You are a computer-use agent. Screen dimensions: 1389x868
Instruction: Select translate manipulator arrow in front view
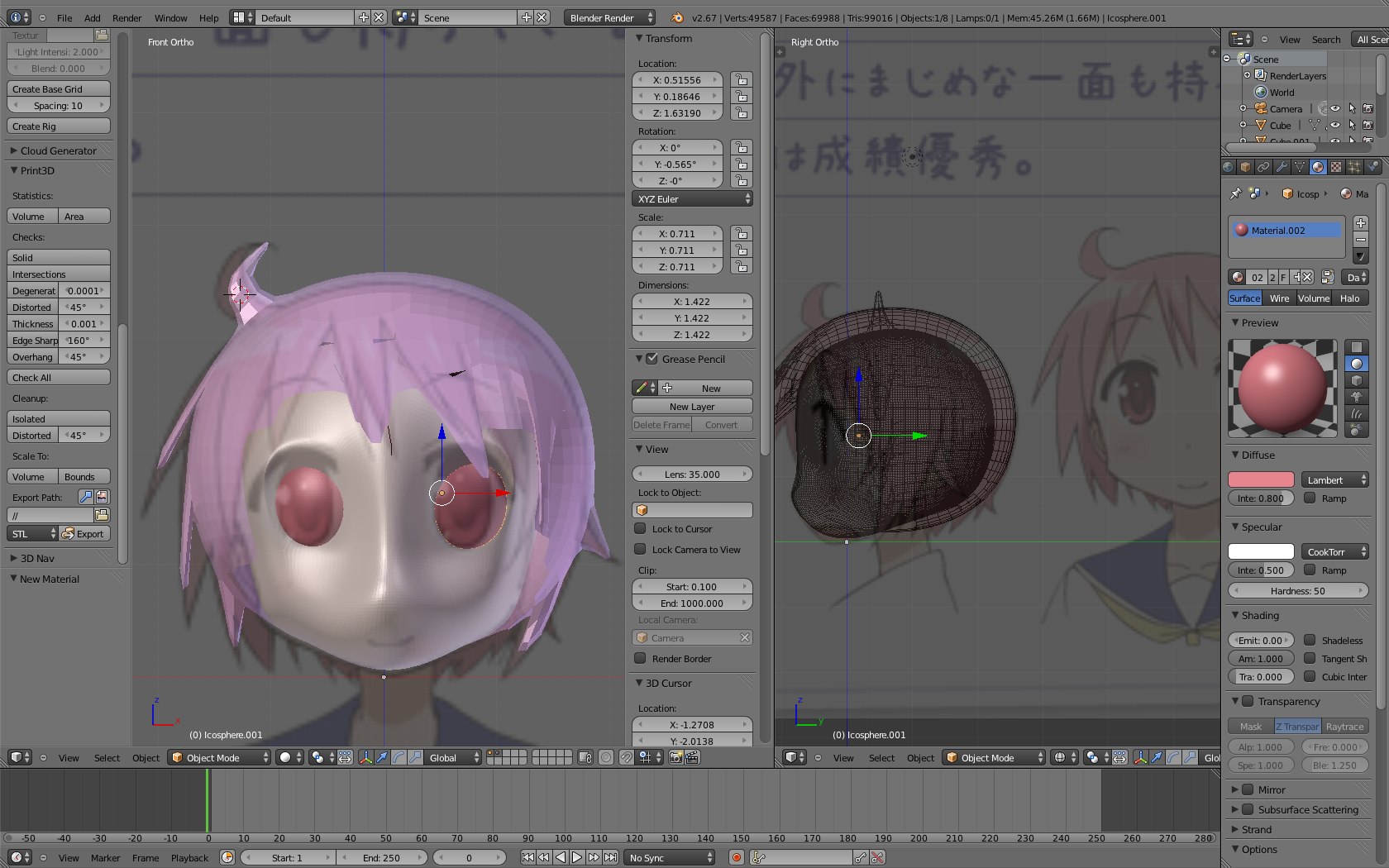(382, 757)
